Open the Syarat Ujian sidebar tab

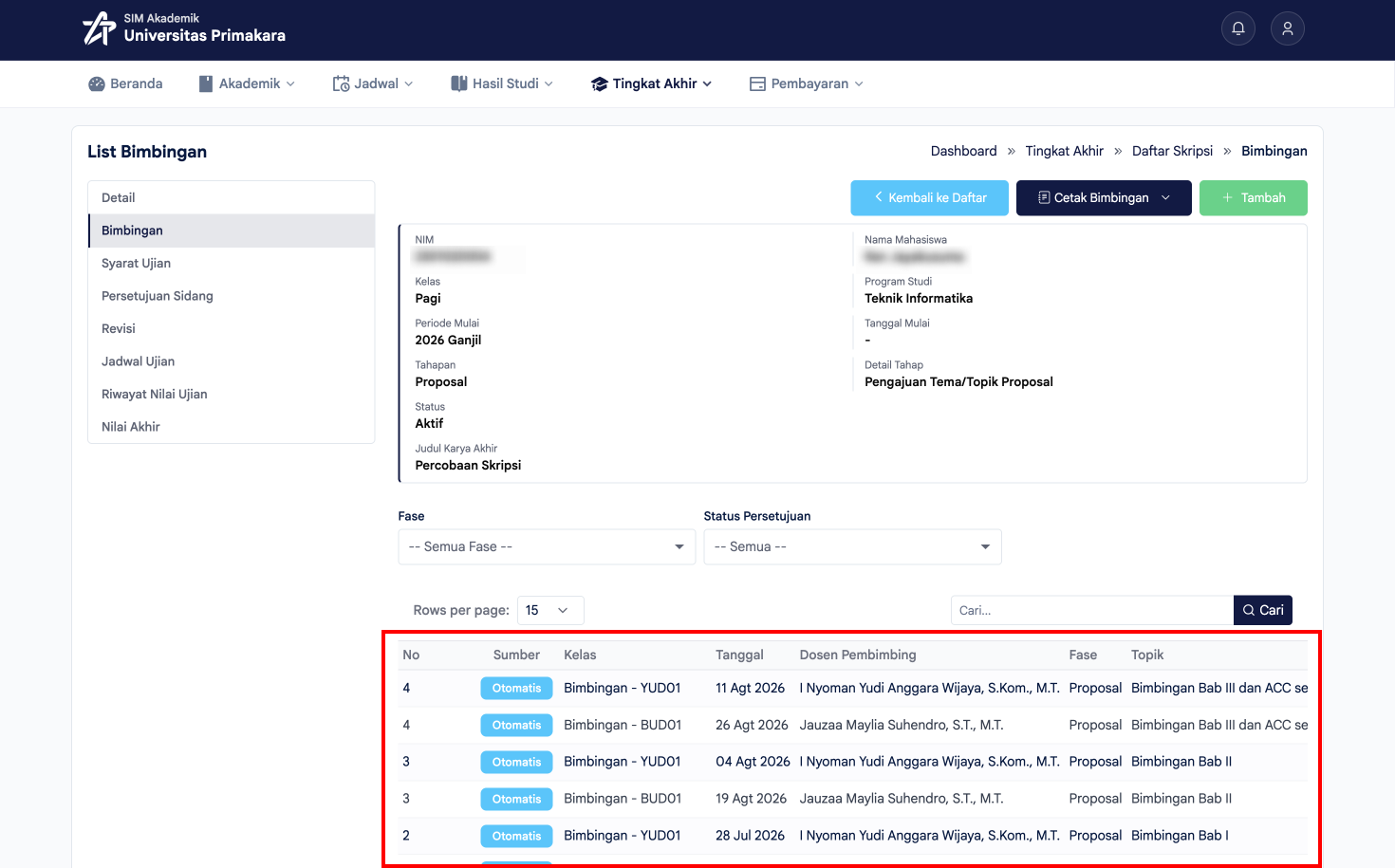click(232, 263)
